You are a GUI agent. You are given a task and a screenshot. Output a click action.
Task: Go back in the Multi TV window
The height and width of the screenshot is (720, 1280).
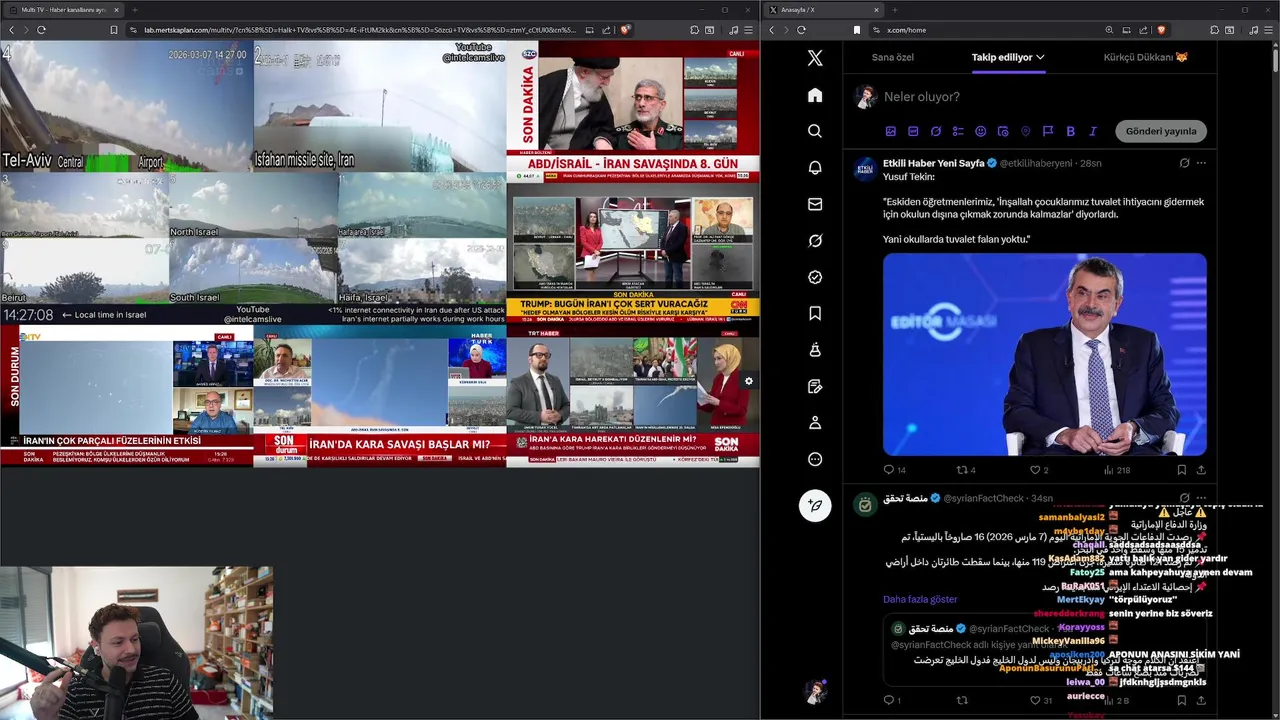click(11, 30)
